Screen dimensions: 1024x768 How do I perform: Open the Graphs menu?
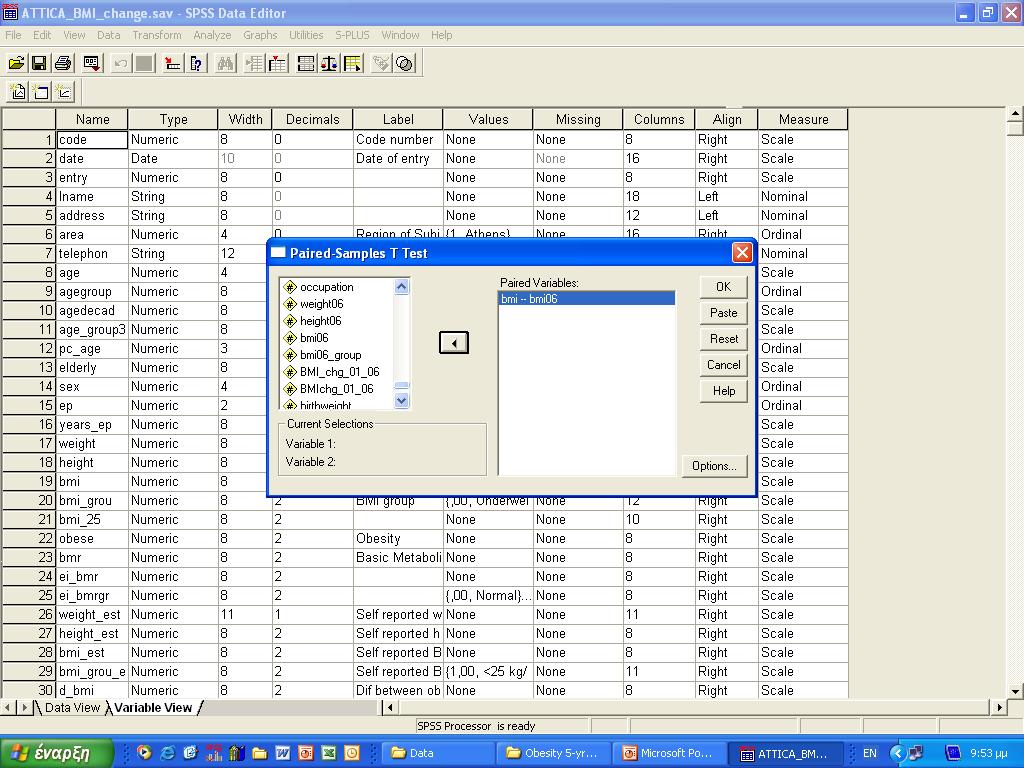pos(260,35)
